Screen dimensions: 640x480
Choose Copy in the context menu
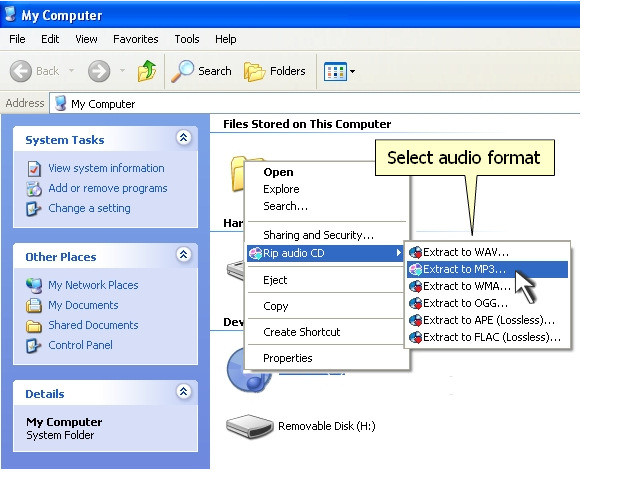point(327,306)
